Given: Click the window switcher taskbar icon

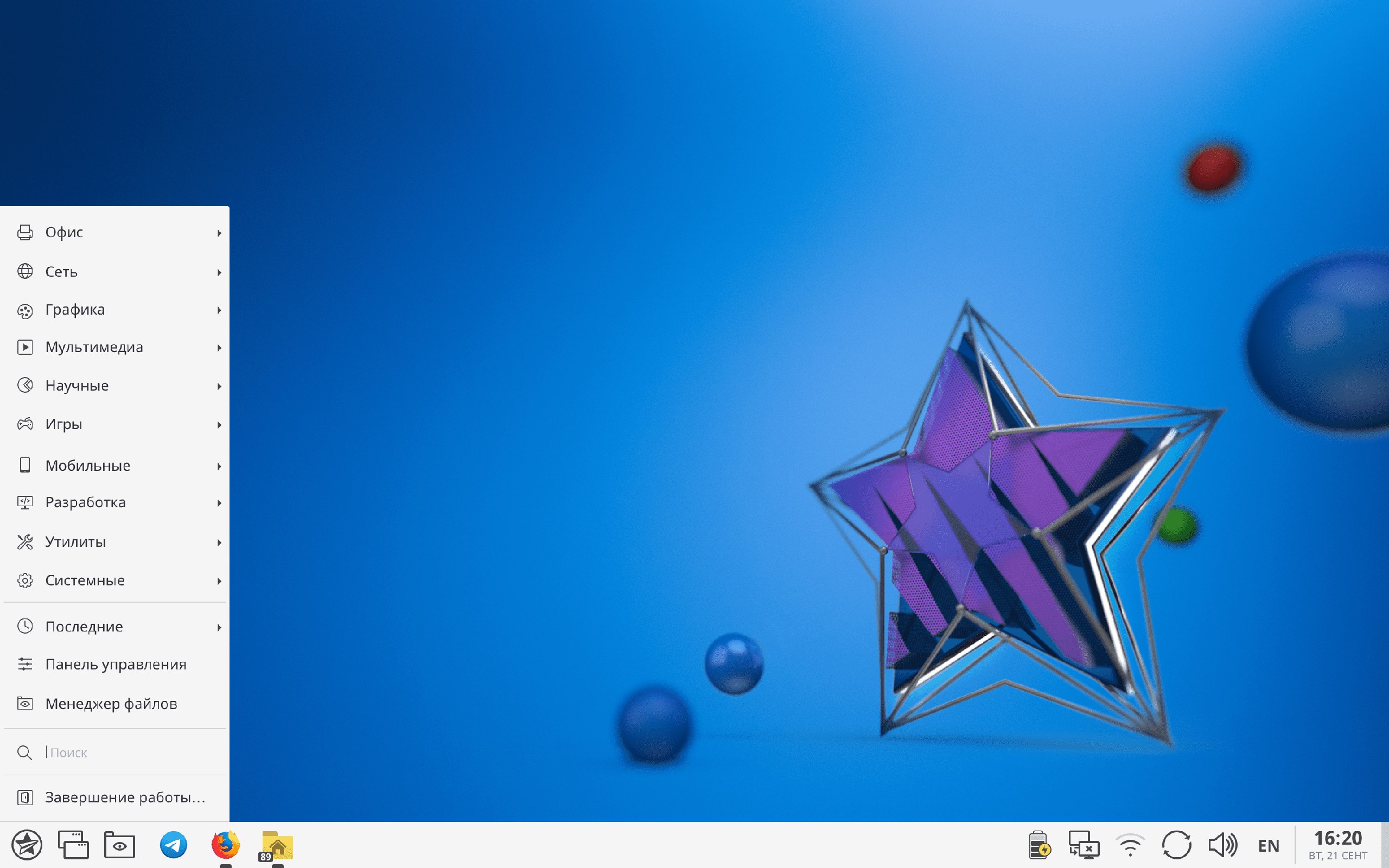Looking at the screenshot, I should coord(73,845).
